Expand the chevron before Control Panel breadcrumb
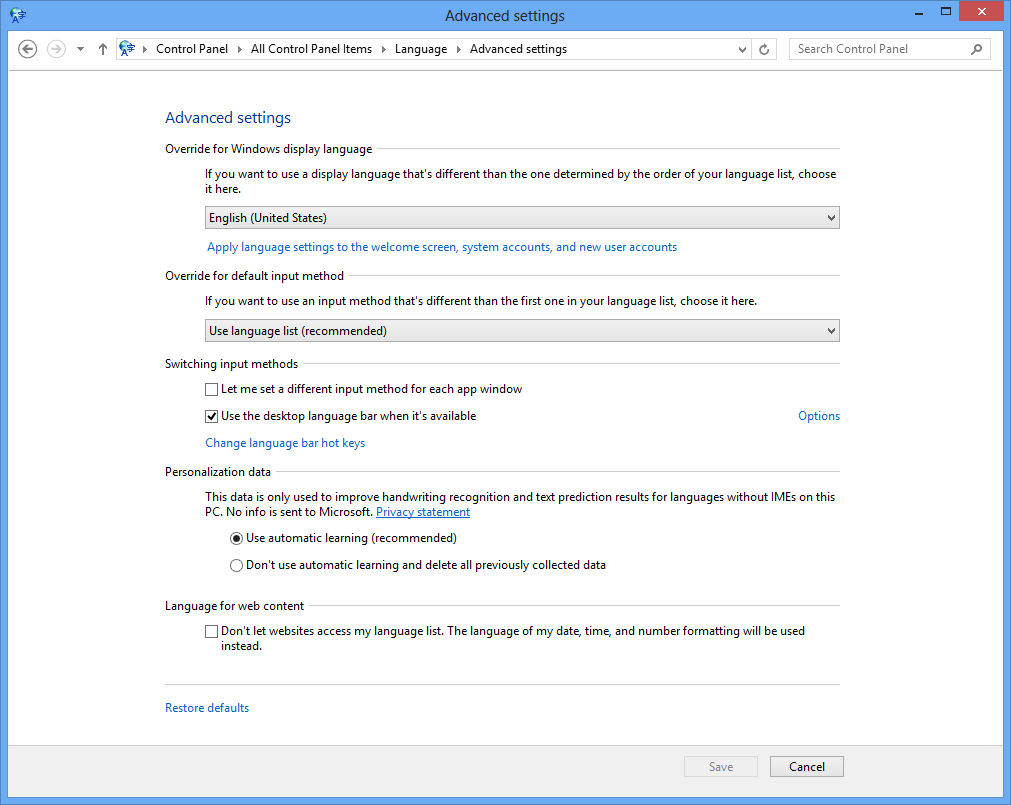Screen dimensions: 1011x805 point(145,49)
